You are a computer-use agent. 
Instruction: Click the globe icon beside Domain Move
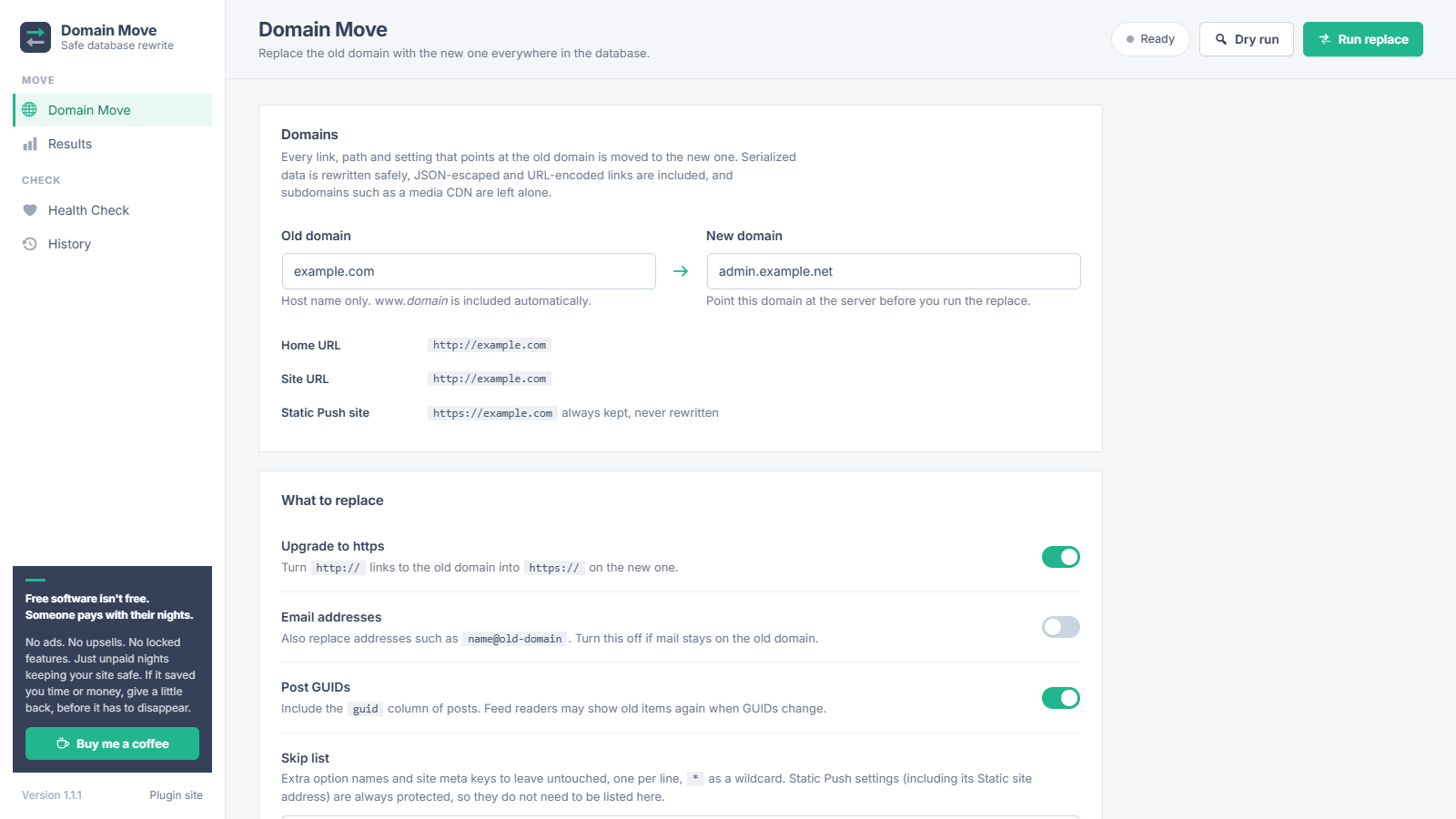pyautogui.click(x=30, y=110)
